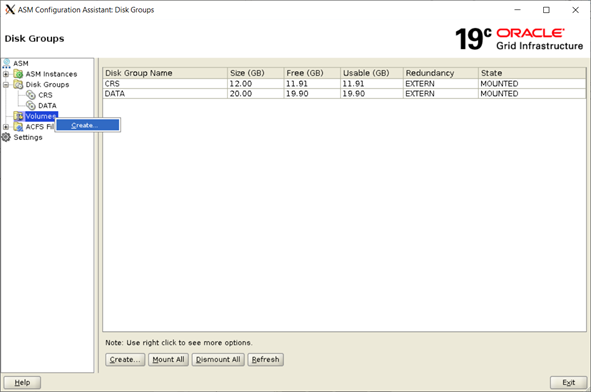The width and height of the screenshot is (591, 392).
Task: Click the ACFS File Systems folder icon
Action: [x=18, y=127]
